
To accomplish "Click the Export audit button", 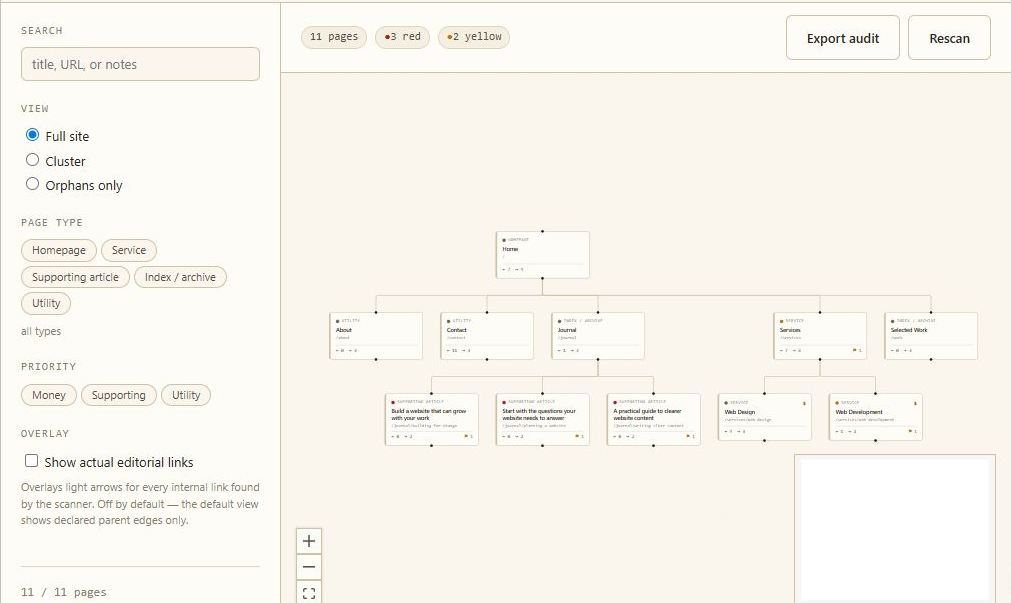I will (x=843, y=38).
